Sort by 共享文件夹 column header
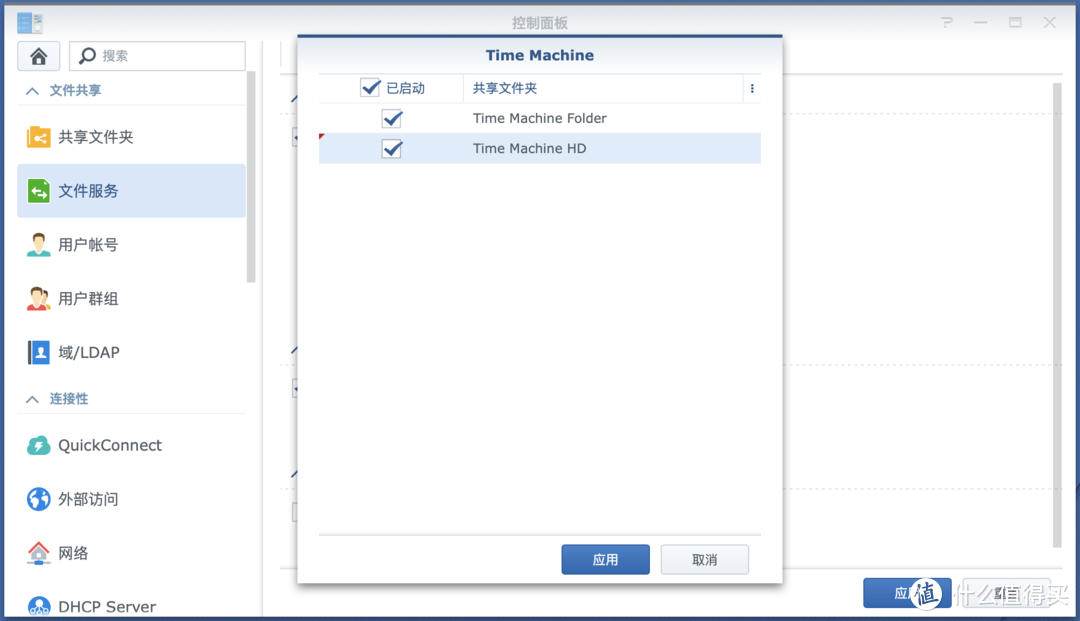Screen dimensions: 1080x621 [x=505, y=88]
